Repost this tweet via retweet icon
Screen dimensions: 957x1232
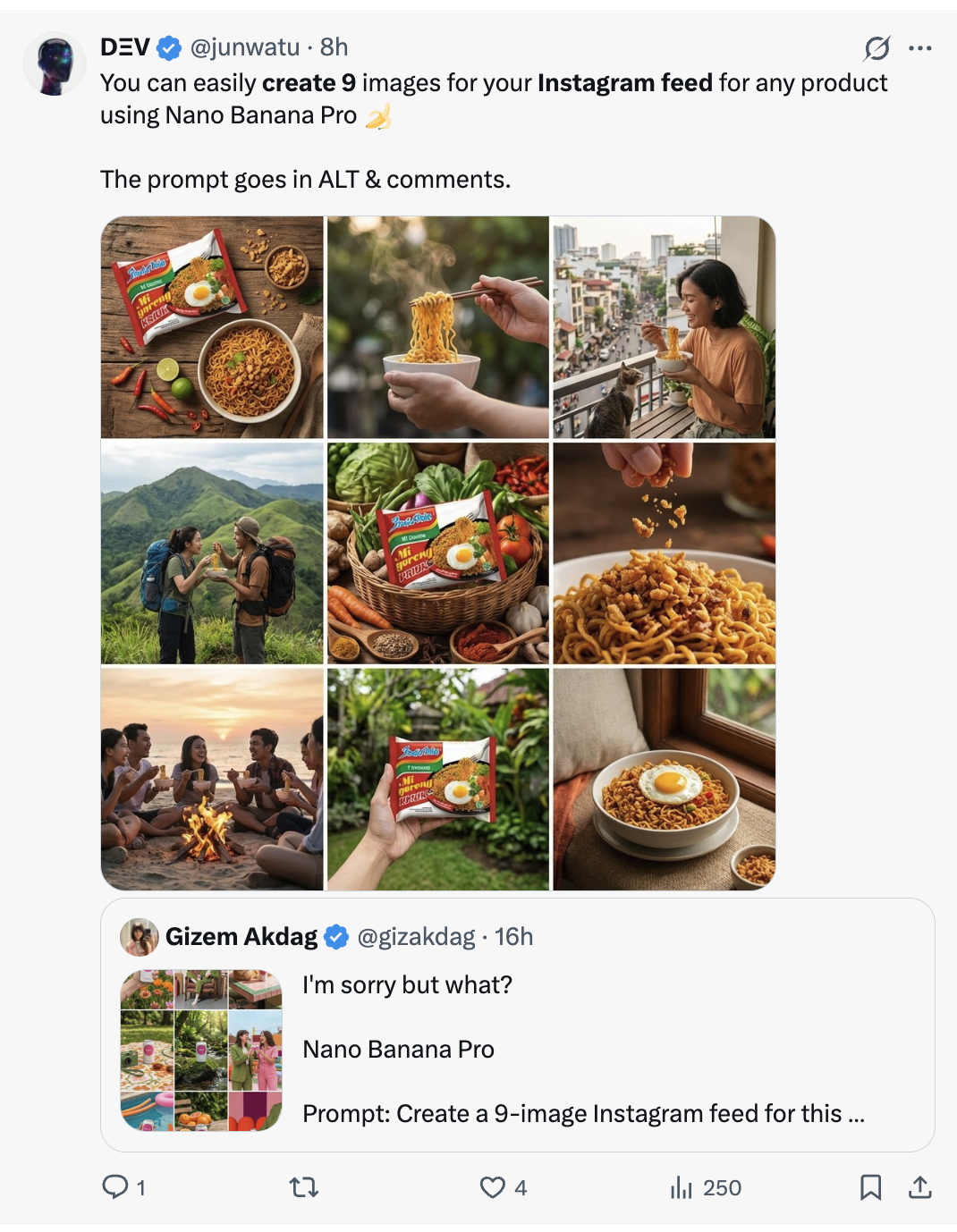tap(304, 1186)
